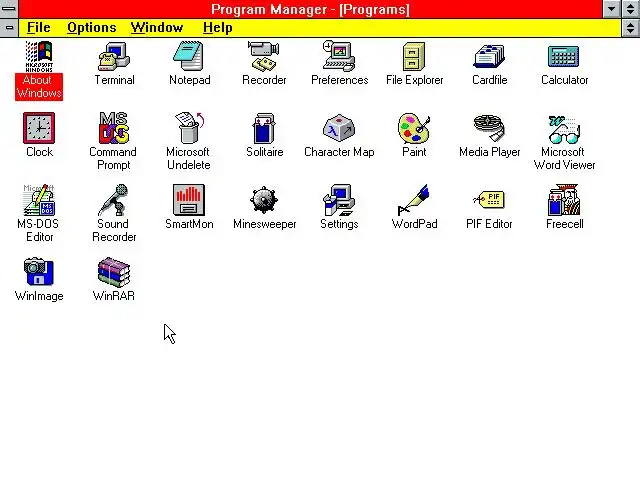Select the Calculator icon
This screenshot has height=480, width=640.
pyautogui.click(x=564, y=56)
